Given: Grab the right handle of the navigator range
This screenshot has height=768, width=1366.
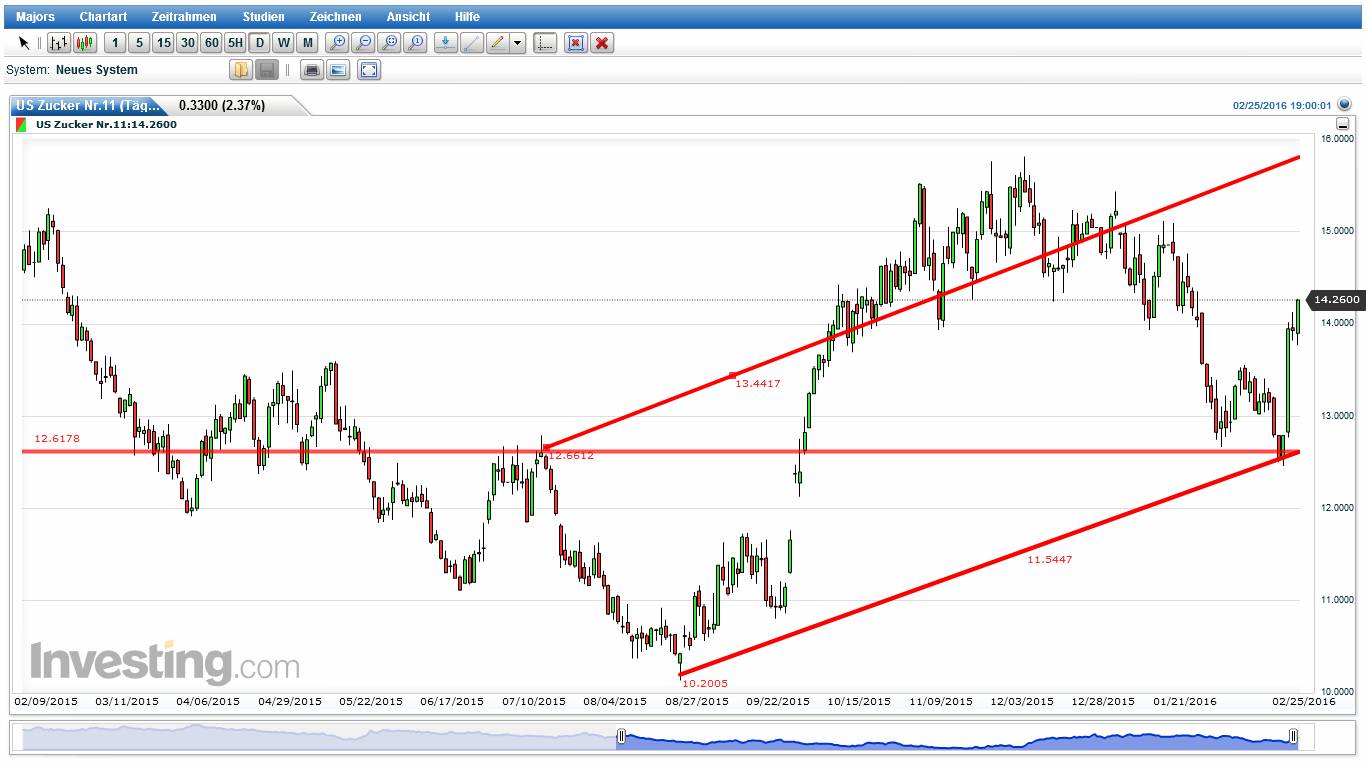Looking at the screenshot, I should tap(1294, 737).
